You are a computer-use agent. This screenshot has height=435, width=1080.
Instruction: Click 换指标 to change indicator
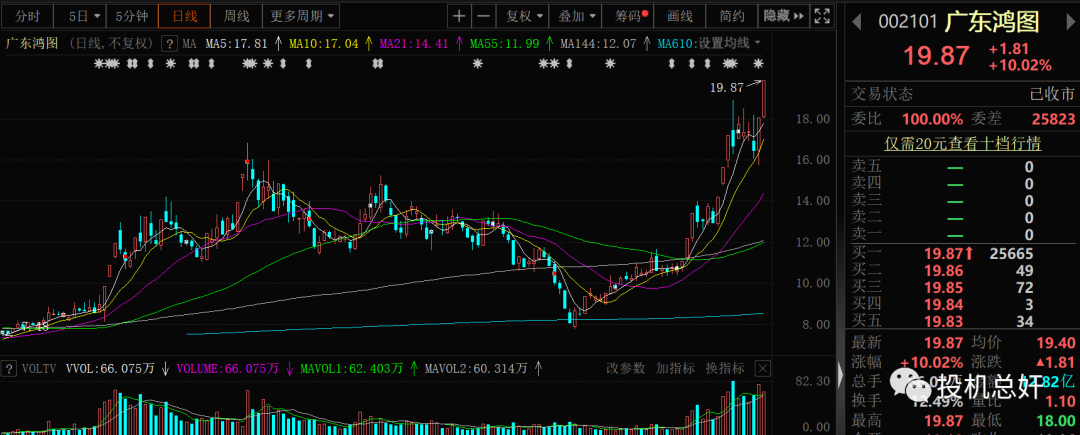point(725,369)
